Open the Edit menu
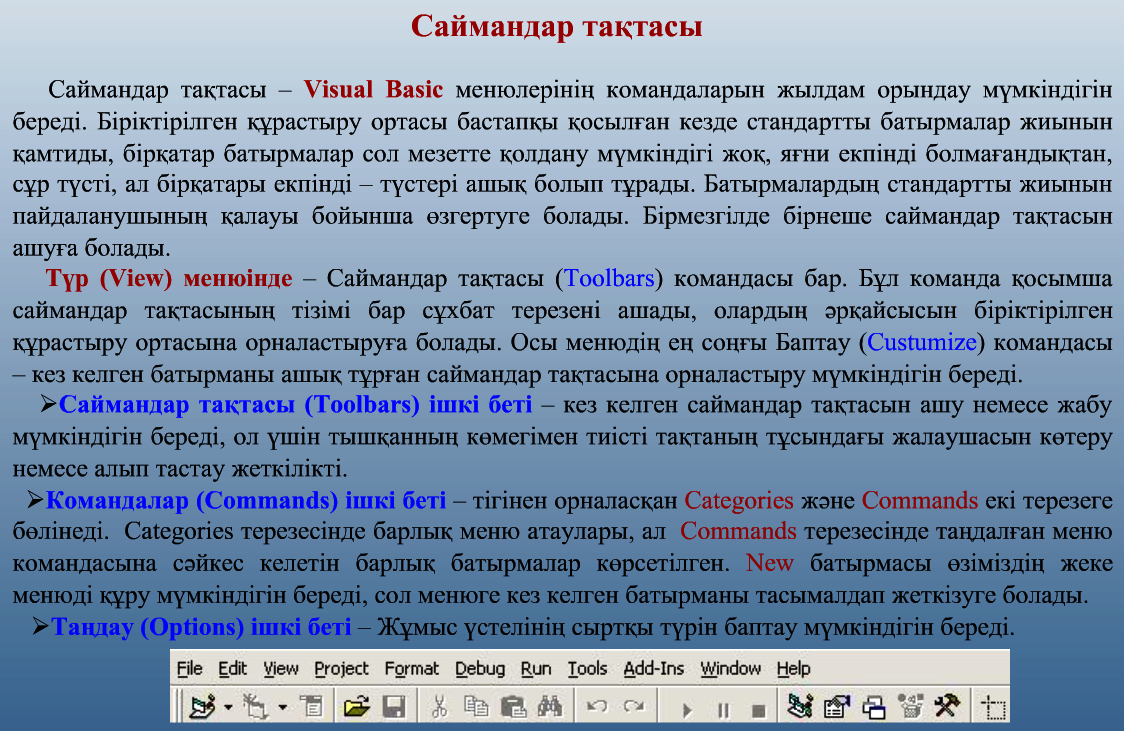Viewport: 1124px width, 731px height. point(232,669)
